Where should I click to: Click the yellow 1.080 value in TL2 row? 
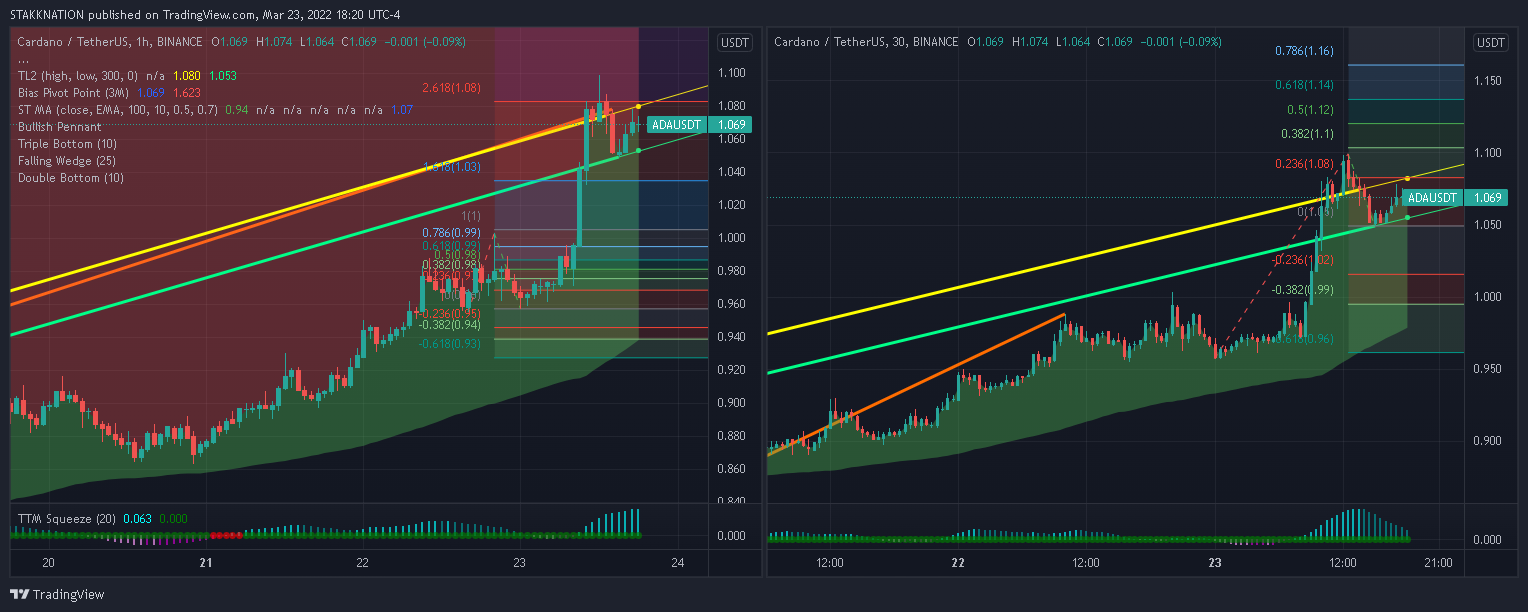(188, 76)
